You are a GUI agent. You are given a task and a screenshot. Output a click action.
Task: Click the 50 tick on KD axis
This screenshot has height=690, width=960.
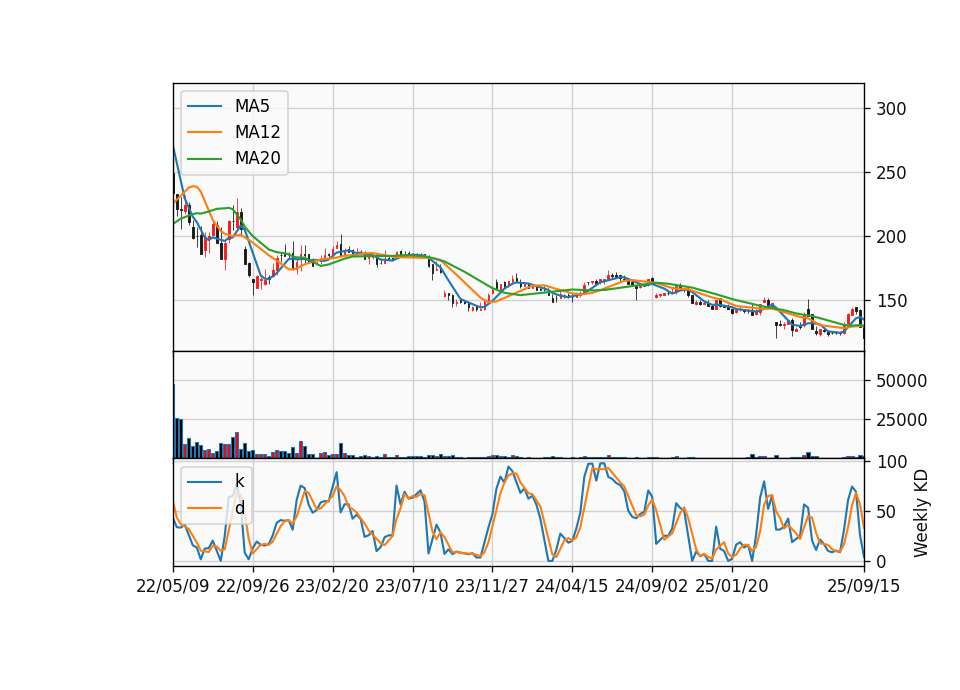coord(886,512)
